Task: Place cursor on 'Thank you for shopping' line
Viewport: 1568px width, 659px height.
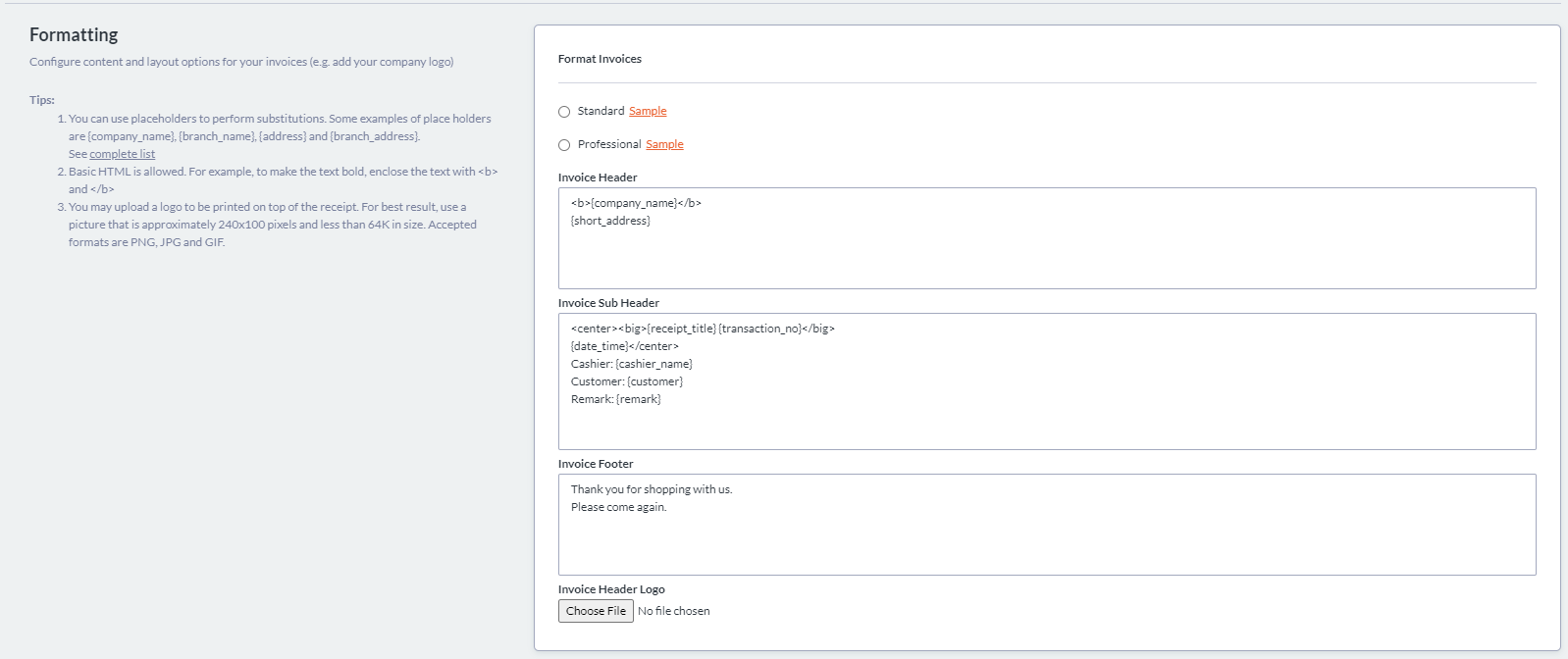Action: 652,489
